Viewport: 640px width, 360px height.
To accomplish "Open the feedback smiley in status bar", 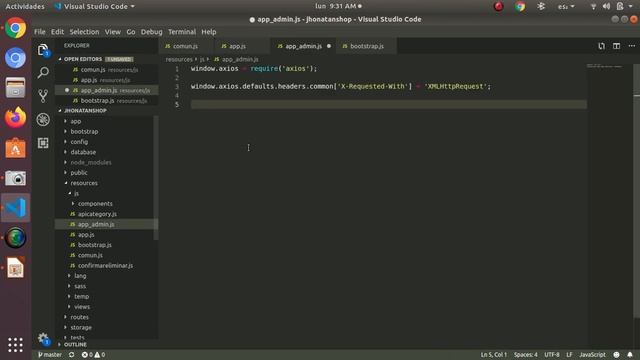I will (616, 355).
